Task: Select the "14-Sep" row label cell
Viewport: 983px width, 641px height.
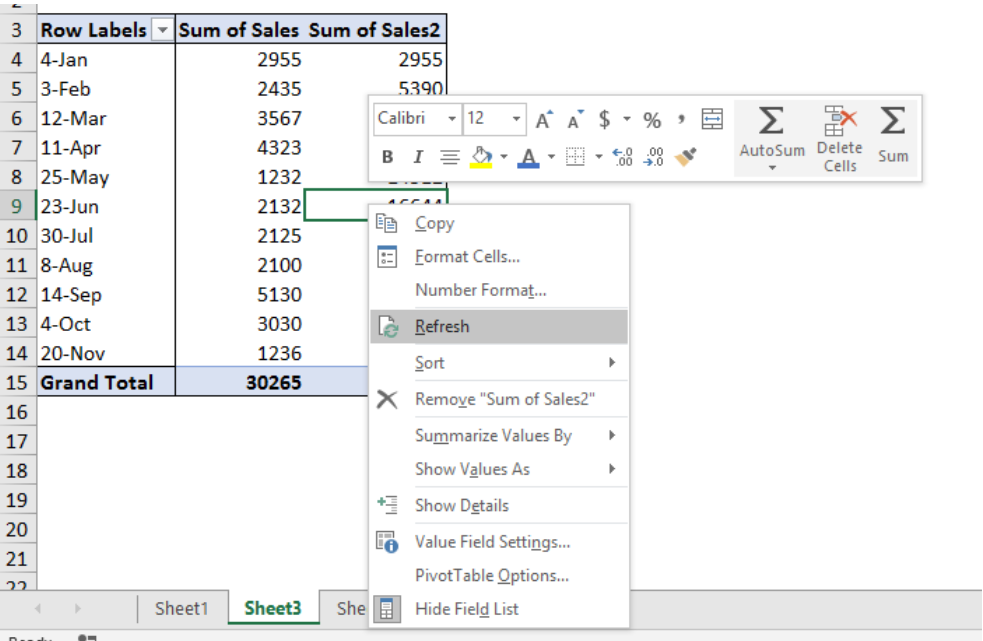Action: pyautogui.click(x=106, y=295)
